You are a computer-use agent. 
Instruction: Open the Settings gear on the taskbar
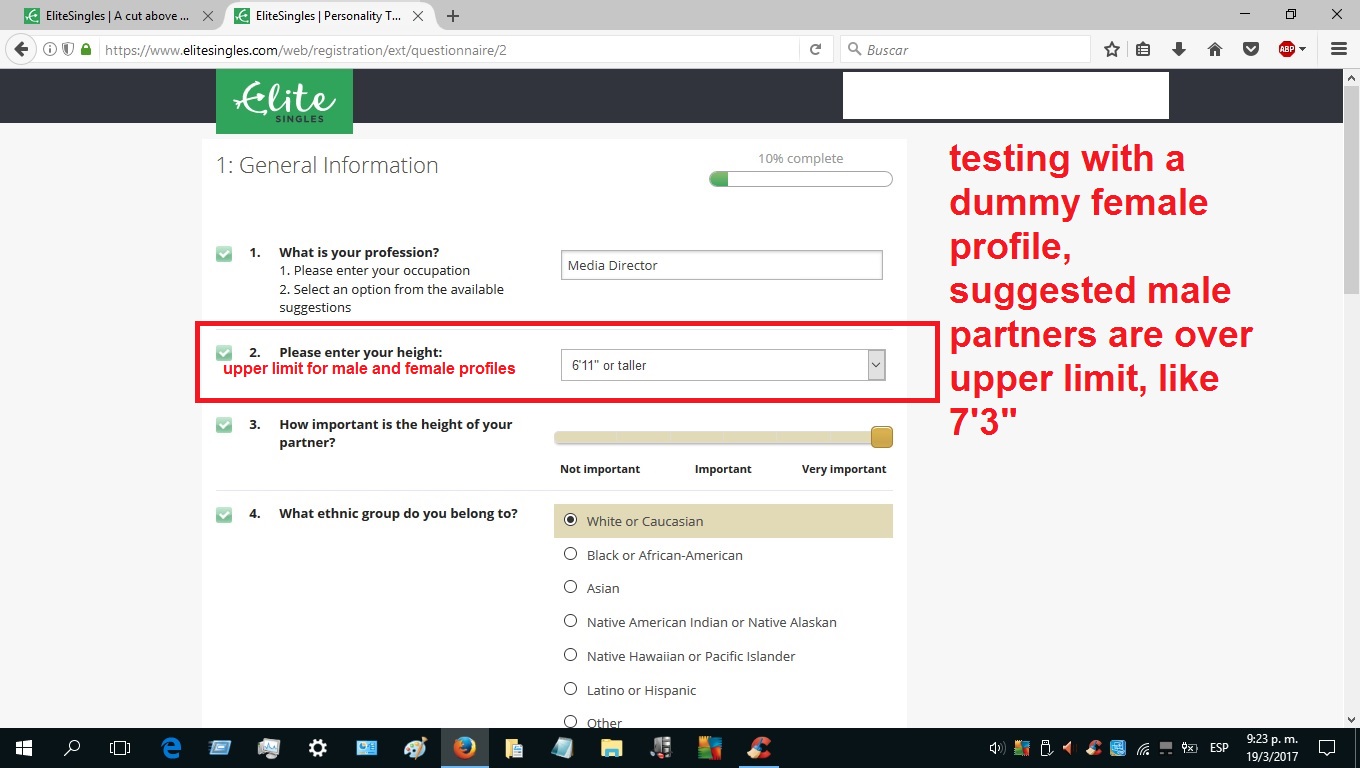click(x=317, y=748)
